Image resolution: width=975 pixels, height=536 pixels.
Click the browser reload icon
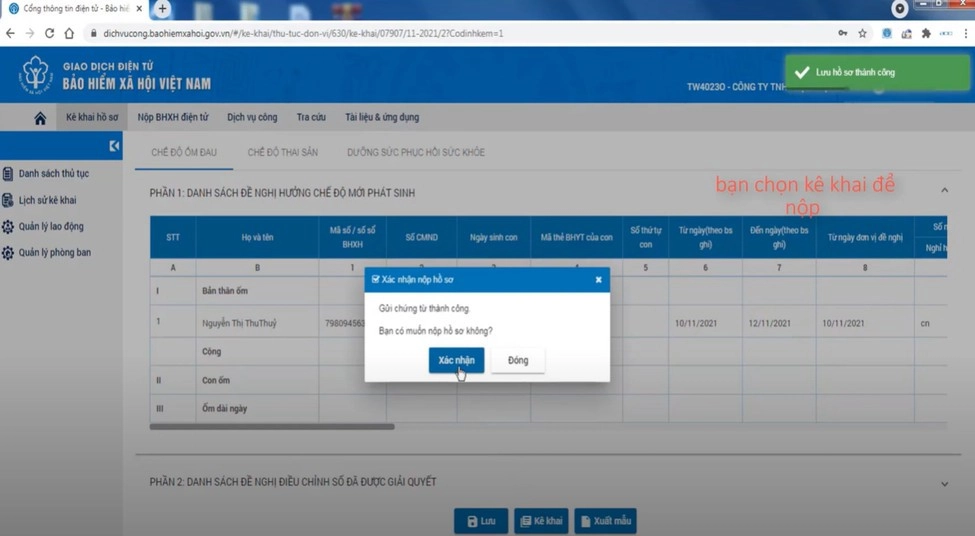click(49, 33)
